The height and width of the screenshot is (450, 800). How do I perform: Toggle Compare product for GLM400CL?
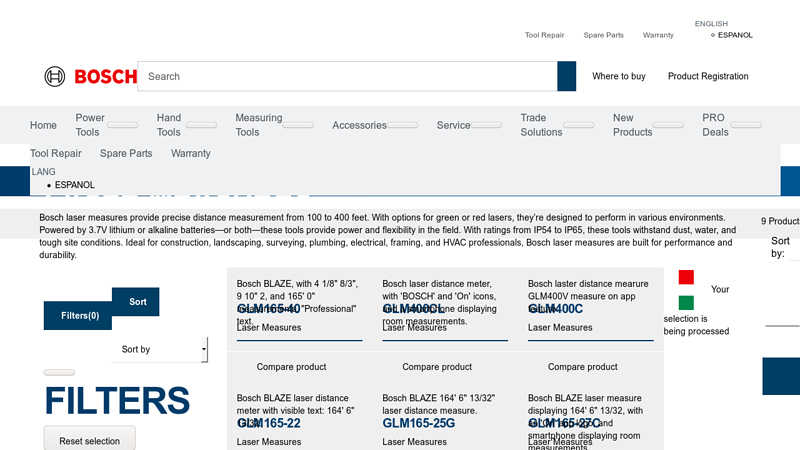(x=437, y=367)
